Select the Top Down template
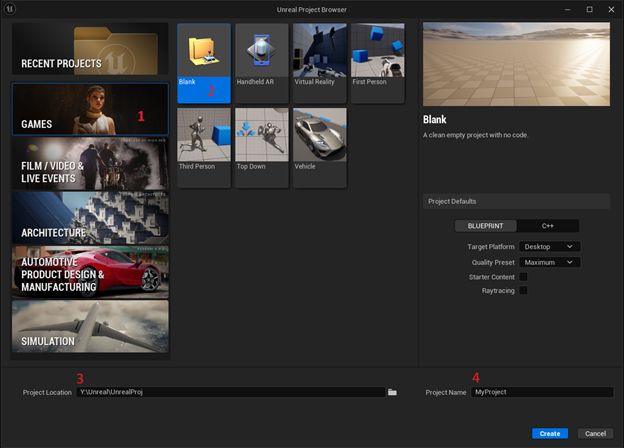 (x=262, y=147)
